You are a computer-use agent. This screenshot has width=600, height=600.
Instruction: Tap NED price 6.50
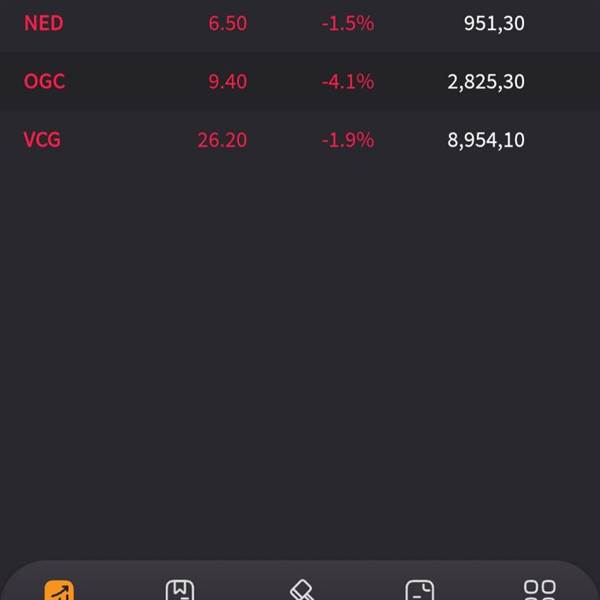[x=228, y=23]
